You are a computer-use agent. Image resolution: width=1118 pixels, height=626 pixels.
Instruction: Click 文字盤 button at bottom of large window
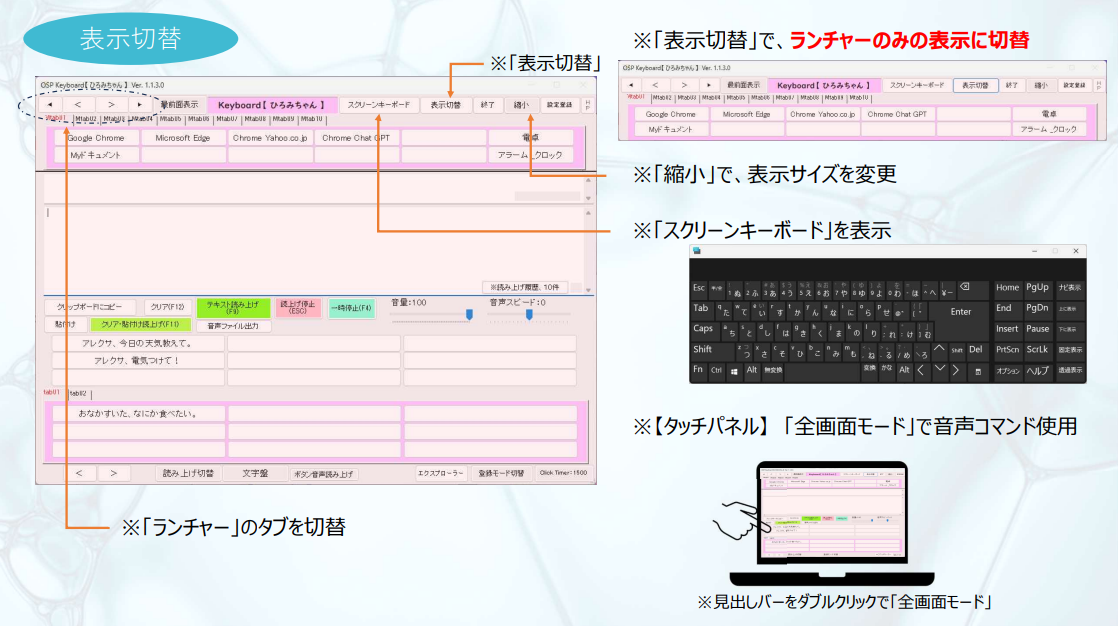click(x=255, y=473)
